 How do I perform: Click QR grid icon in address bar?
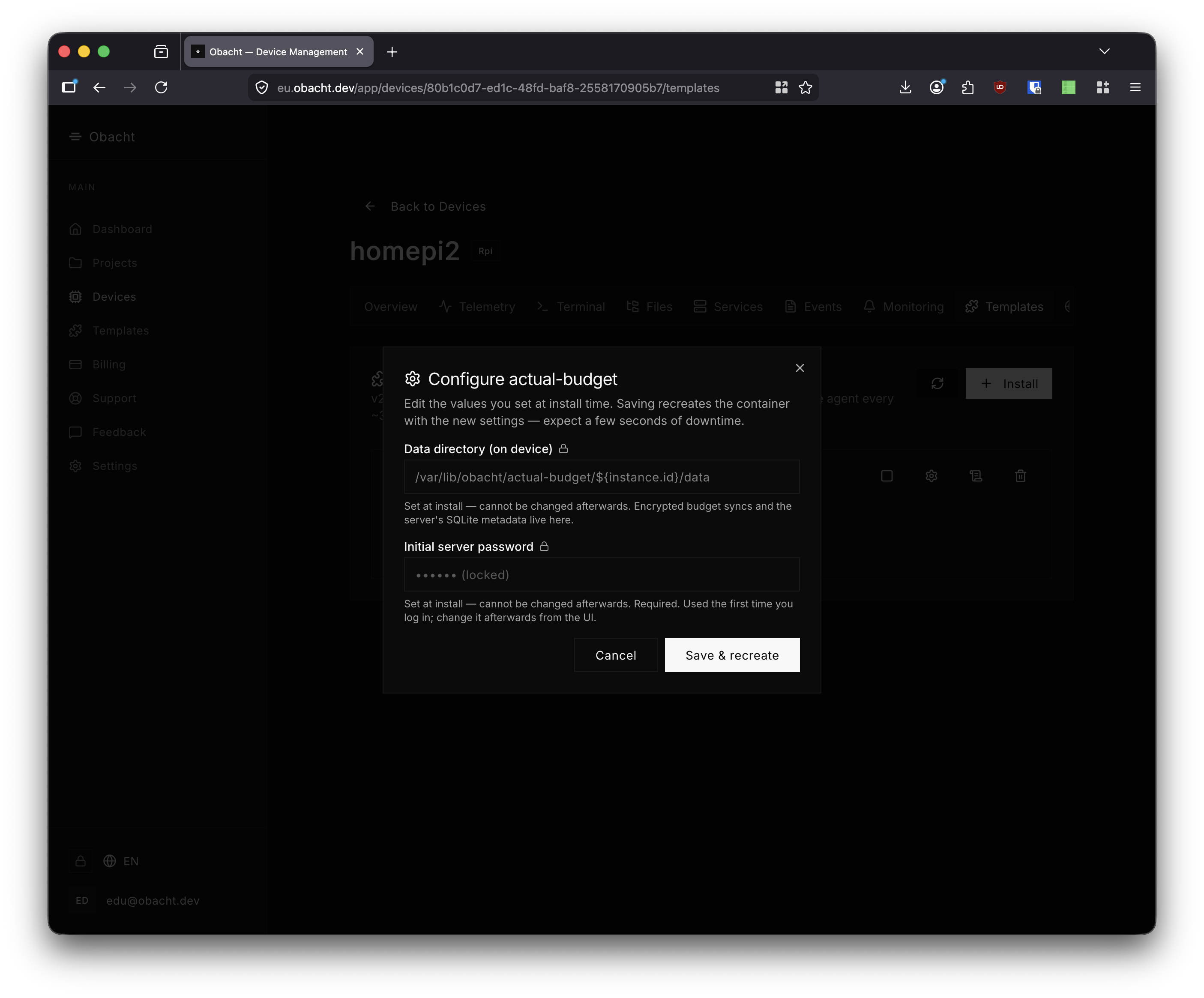781,87
